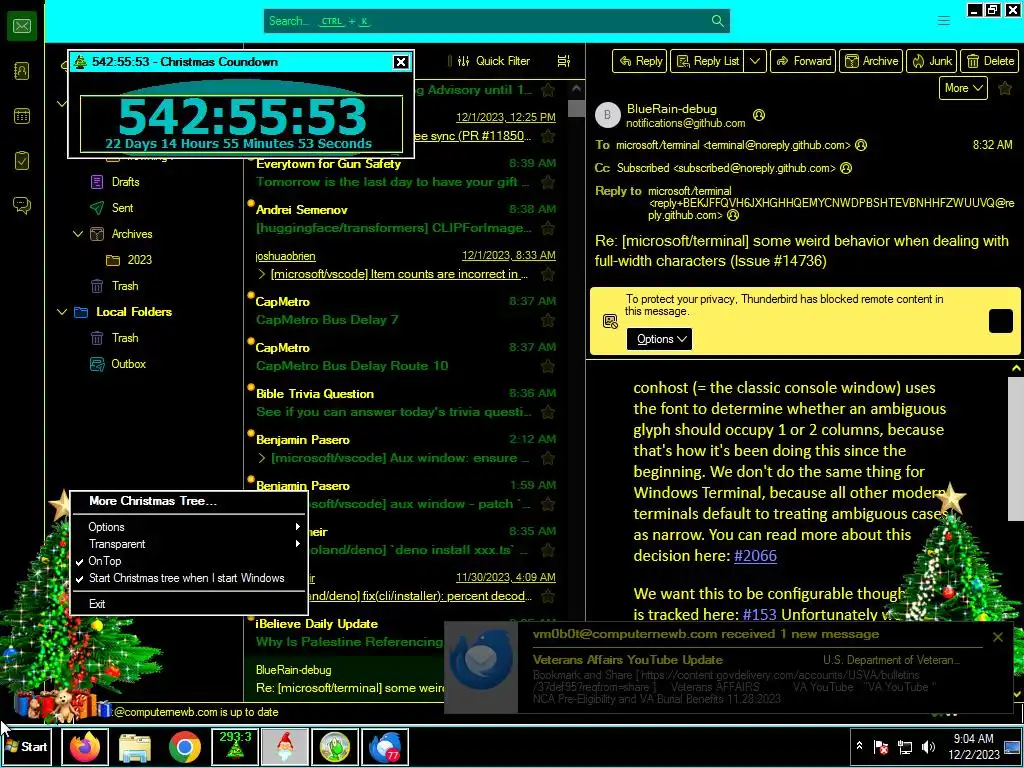Open the Reply List dropdown arrow
This screenshot has width=1024, height=768.
pos(755,61)
